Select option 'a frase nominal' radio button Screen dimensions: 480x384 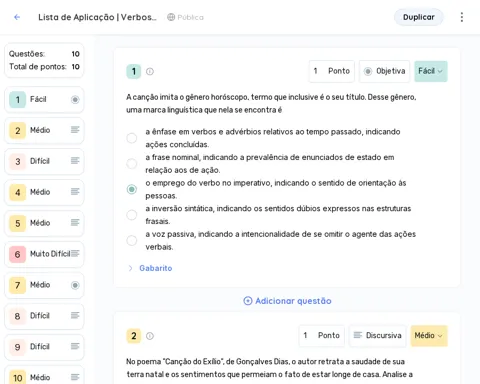click(132, 164)
